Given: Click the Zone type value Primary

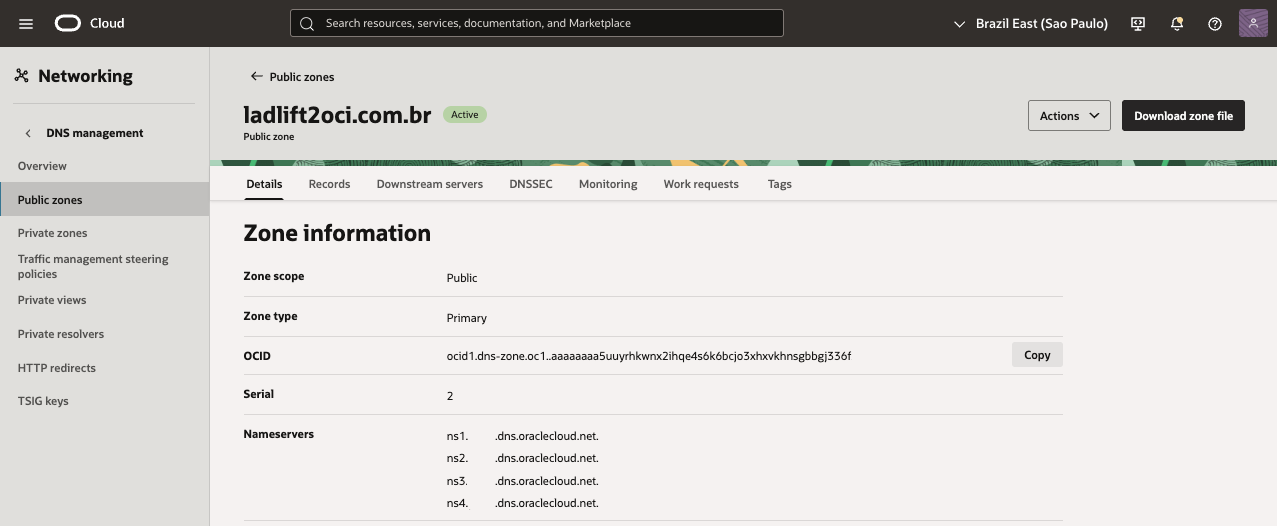Looking at the screenshot, I should [467, 318].
